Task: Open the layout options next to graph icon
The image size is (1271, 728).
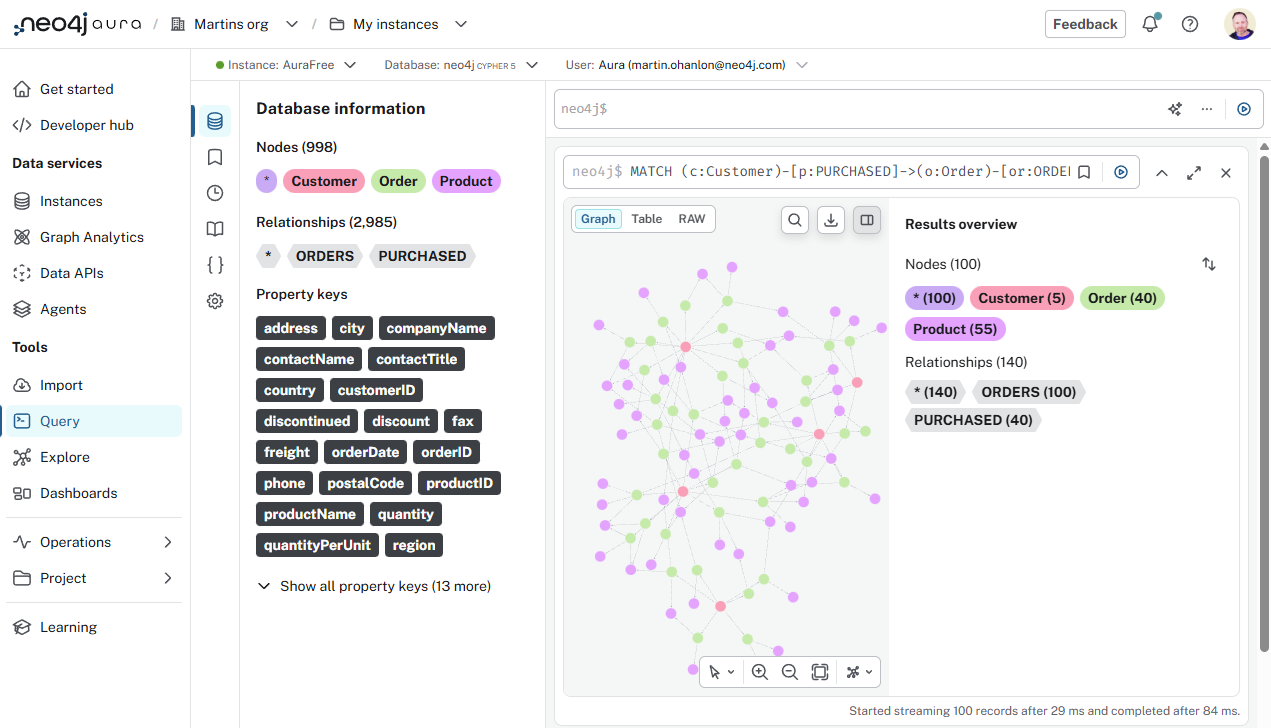Action: pos(857,671)
